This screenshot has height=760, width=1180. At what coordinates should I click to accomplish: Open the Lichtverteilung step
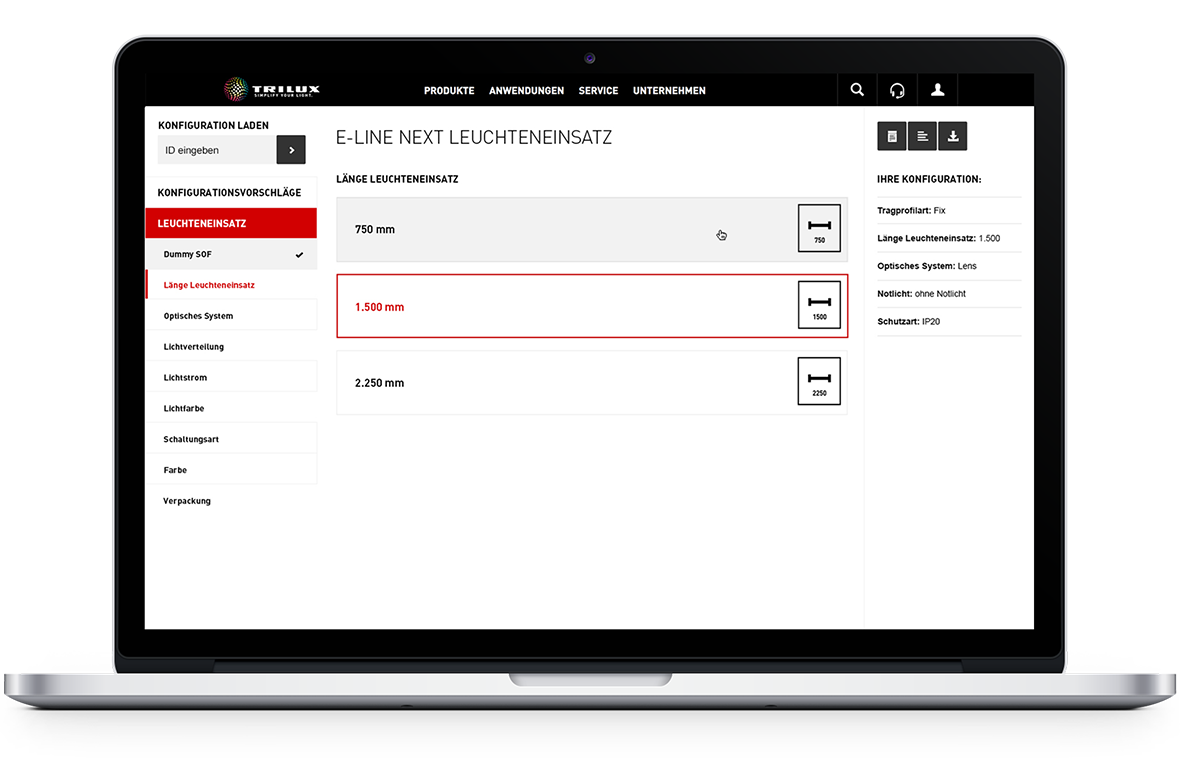(231, 347)
